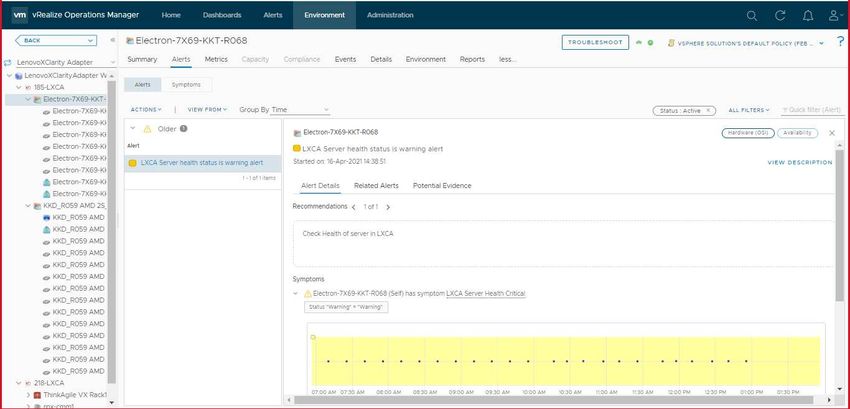Expand the ThinkAgile VX Rack node

(x=28, y=395)
